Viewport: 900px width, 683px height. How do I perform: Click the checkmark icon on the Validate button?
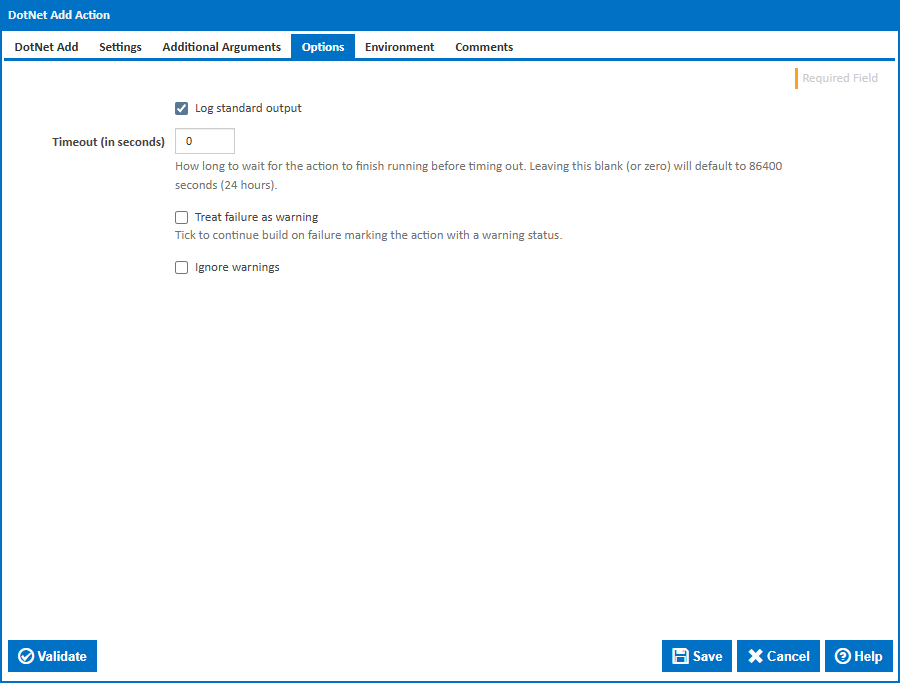(25, 656)
